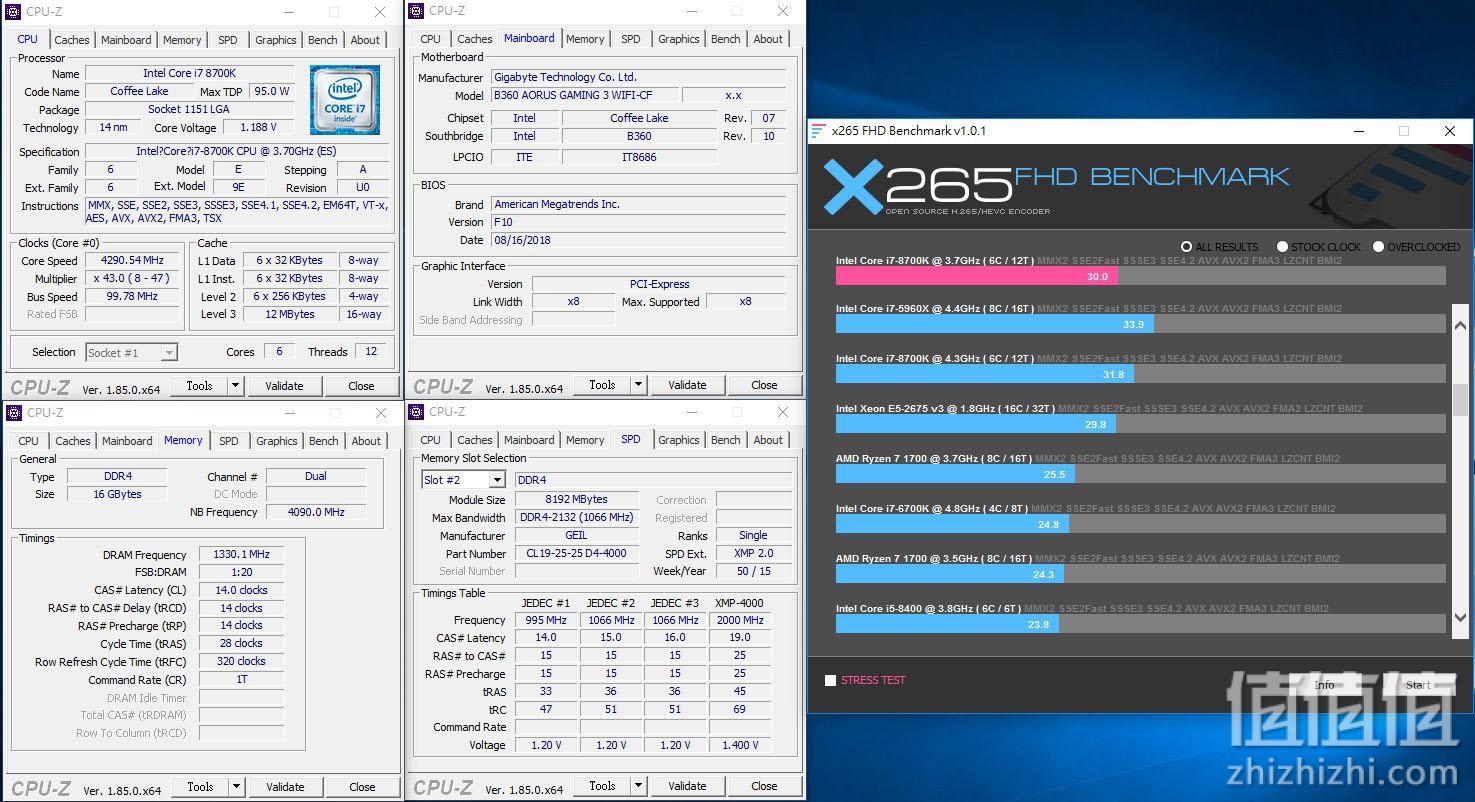Click the BIOS date value 08/16/2018
Viewport: 1475px width, 802px height.
click(639, 240)
